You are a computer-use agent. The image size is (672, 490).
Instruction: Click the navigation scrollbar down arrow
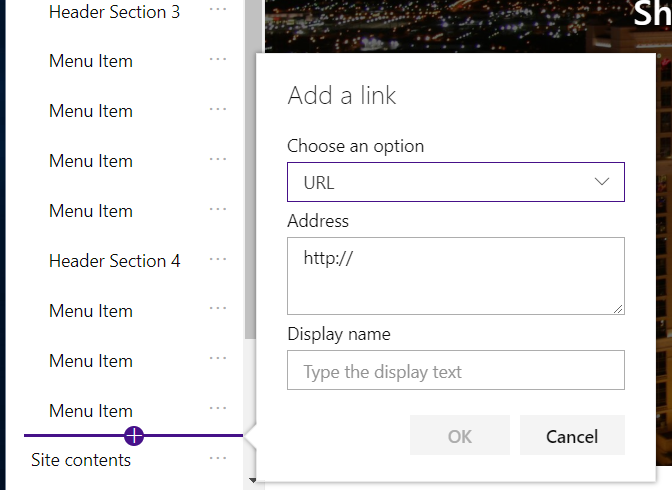(x=252, y=481)
